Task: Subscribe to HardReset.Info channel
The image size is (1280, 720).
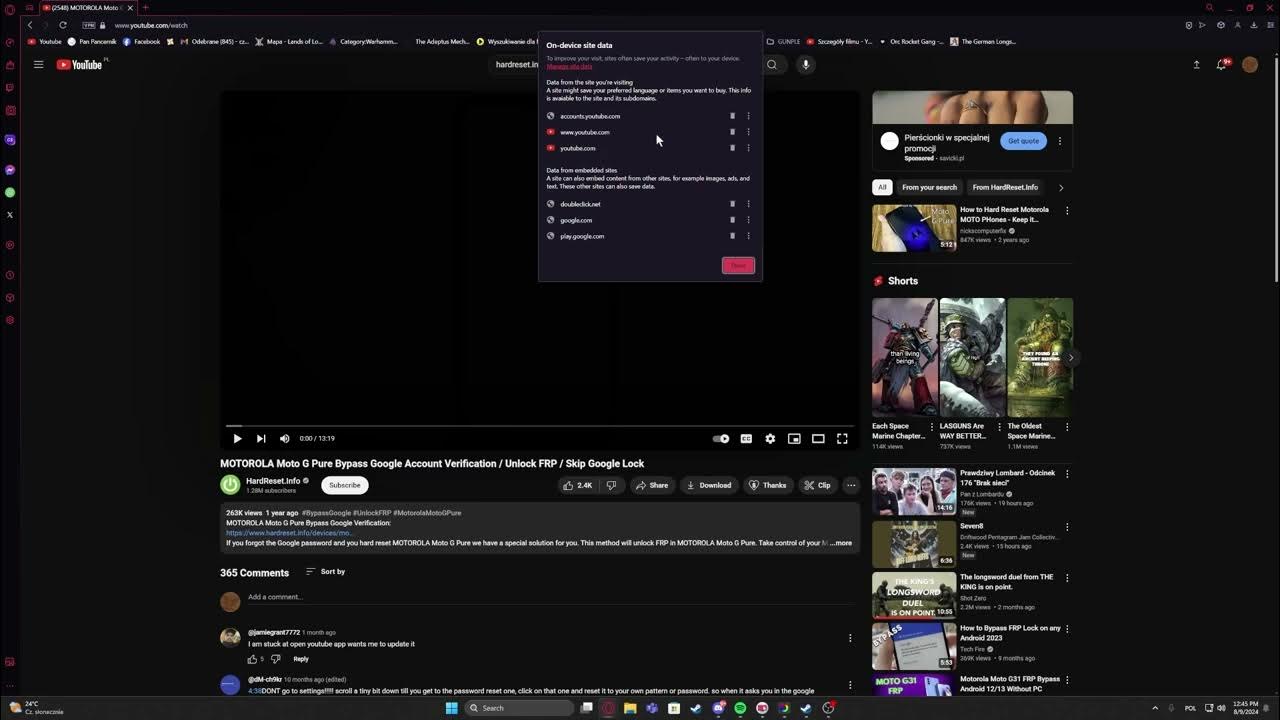Action: [345, 485]
